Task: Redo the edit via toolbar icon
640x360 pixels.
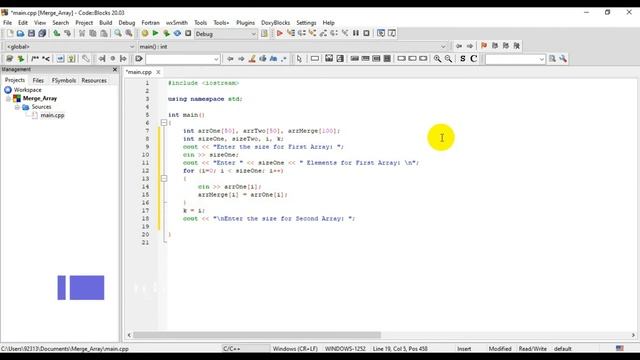Action: pyautogui.click(x=67, y=33)
